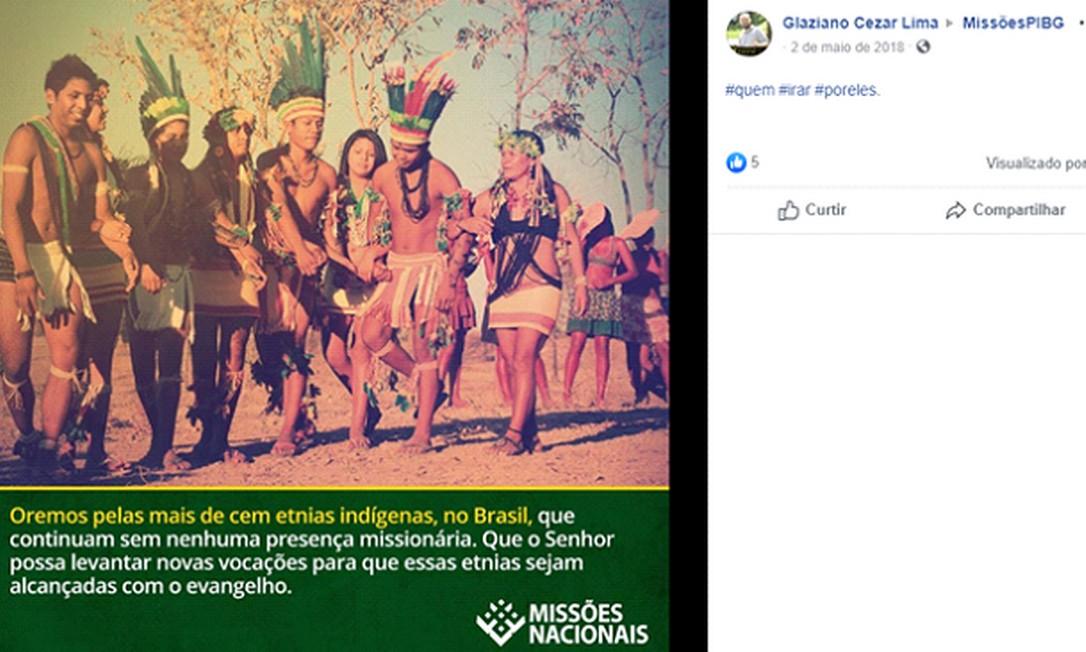Click the arrow icon between author and group
This screenshot has height=652, width=1086.
pyautogui.click(x=950, y=24)
